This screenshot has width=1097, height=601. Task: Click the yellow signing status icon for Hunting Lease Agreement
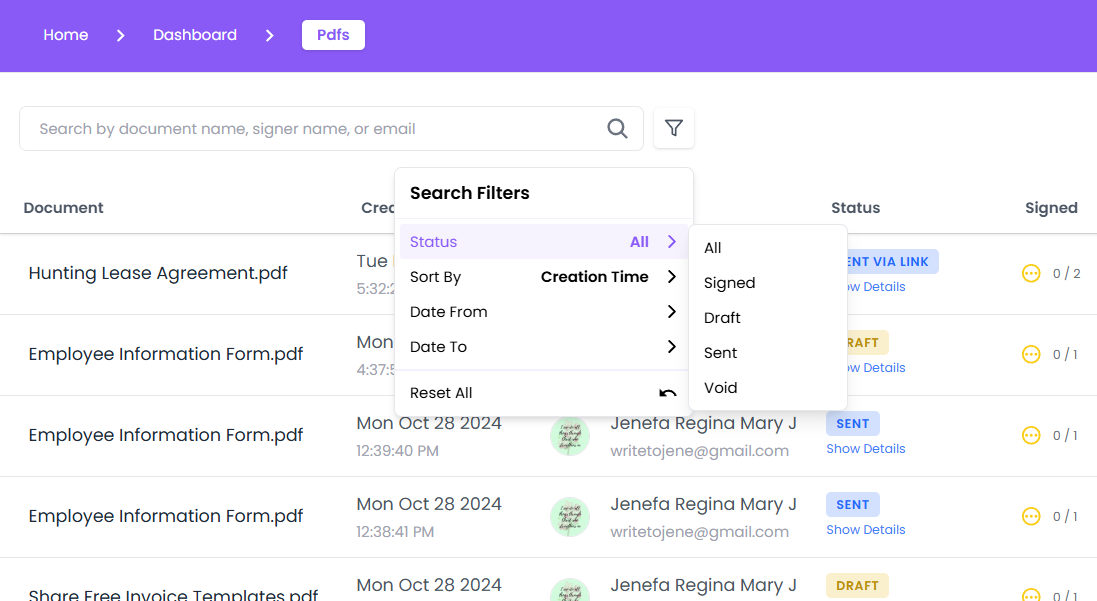[x=1031, y=272]
